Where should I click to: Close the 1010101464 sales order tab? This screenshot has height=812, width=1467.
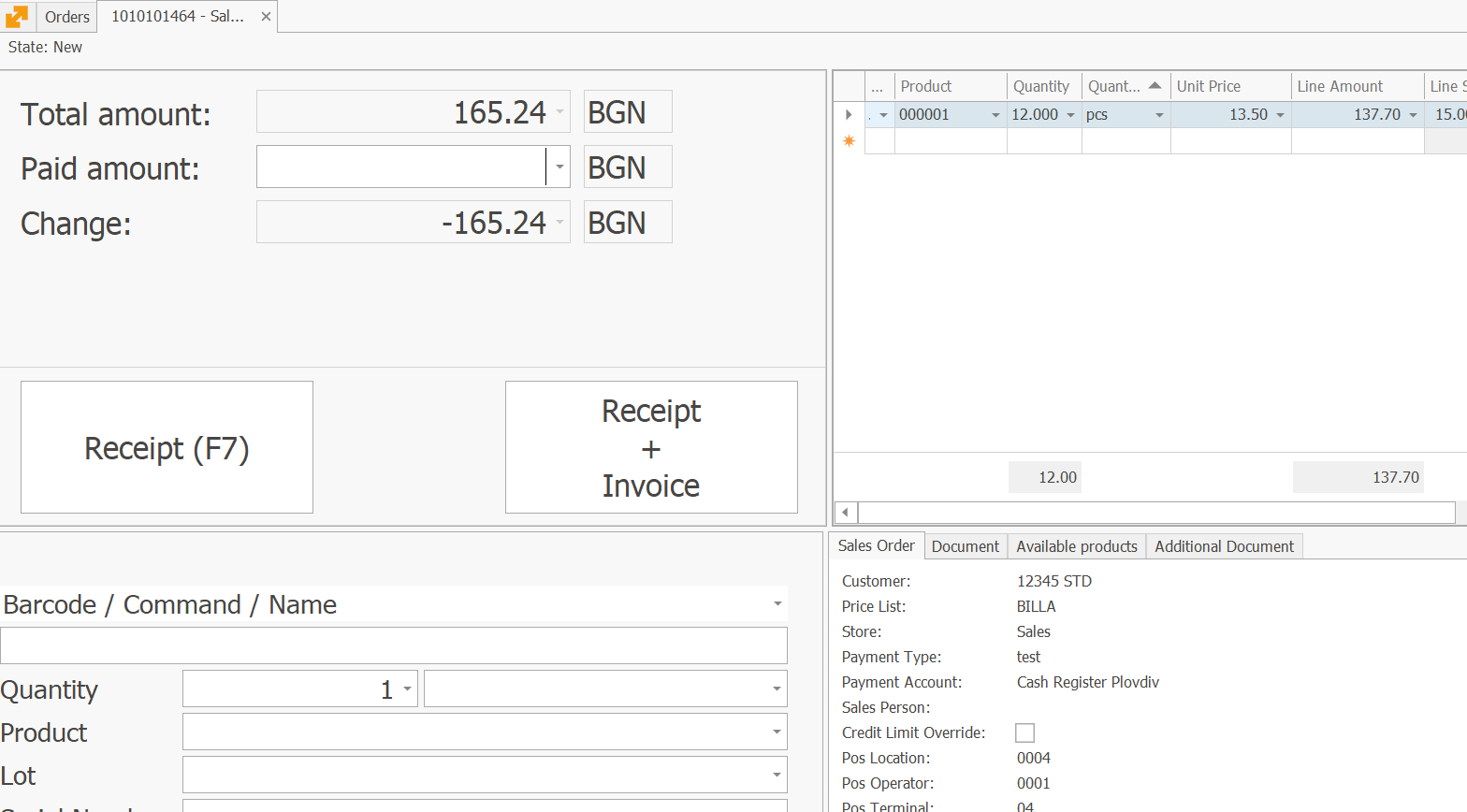(x=266, y=17)
